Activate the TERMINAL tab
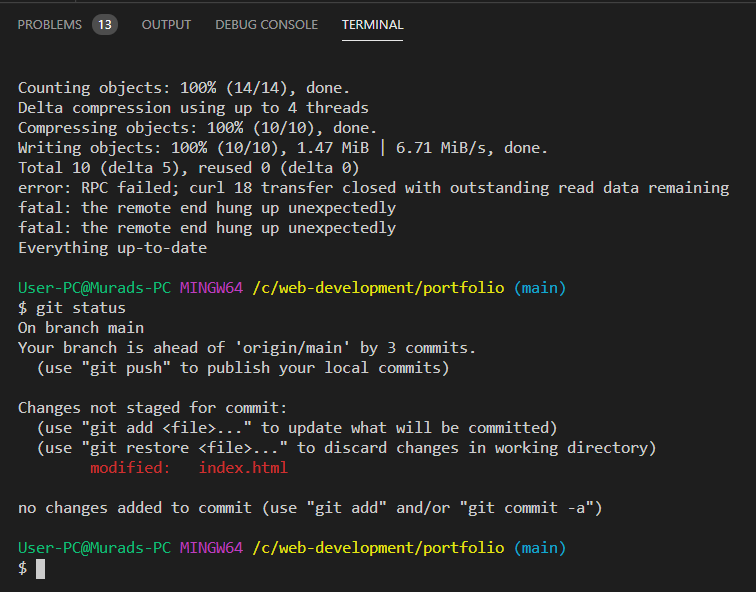 pos(372,24)
